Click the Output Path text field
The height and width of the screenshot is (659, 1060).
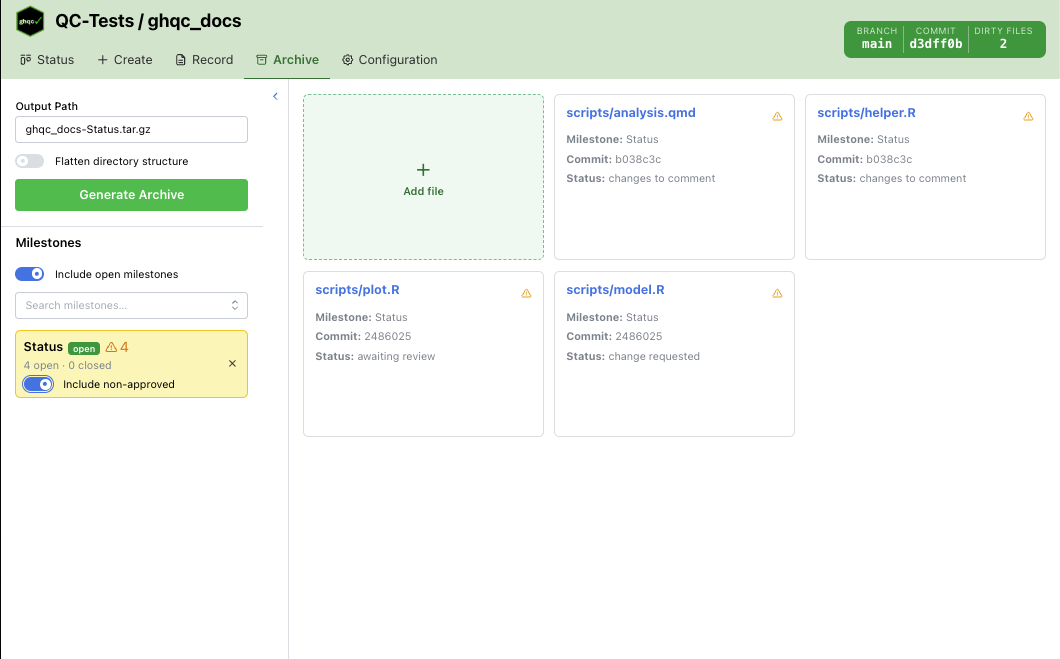pos(131,129)
